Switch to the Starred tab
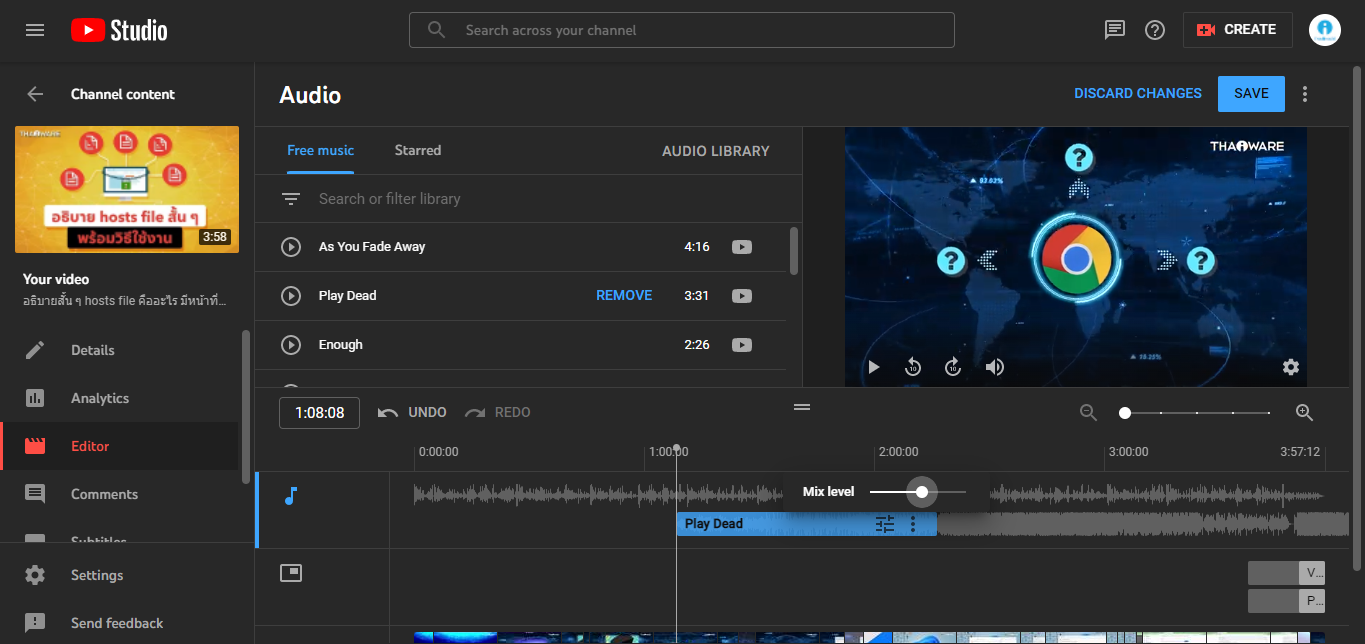Viewport: 1365px width, 644px height. click(417, 150)
